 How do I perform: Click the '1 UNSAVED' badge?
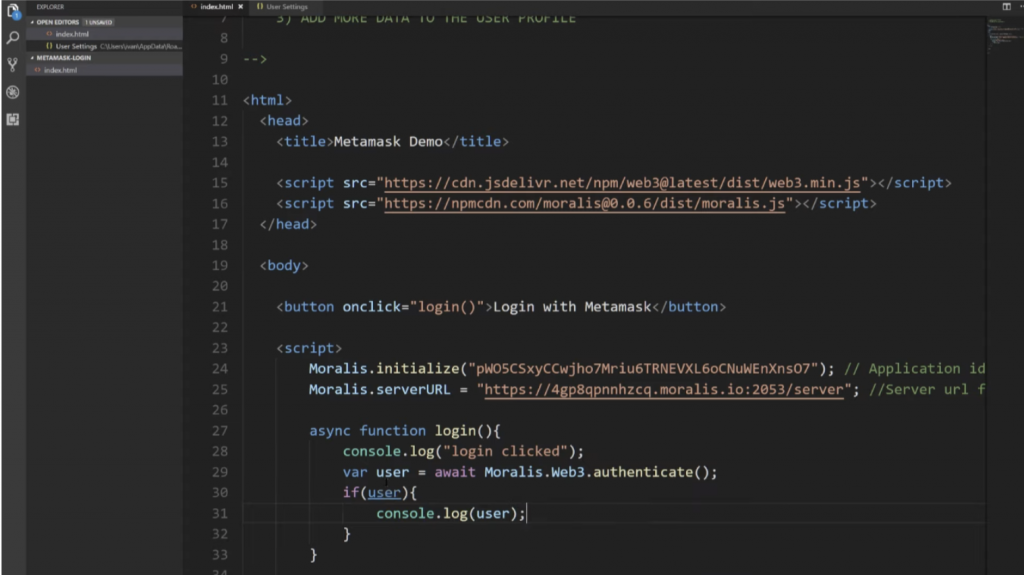[x=98, y=22]
